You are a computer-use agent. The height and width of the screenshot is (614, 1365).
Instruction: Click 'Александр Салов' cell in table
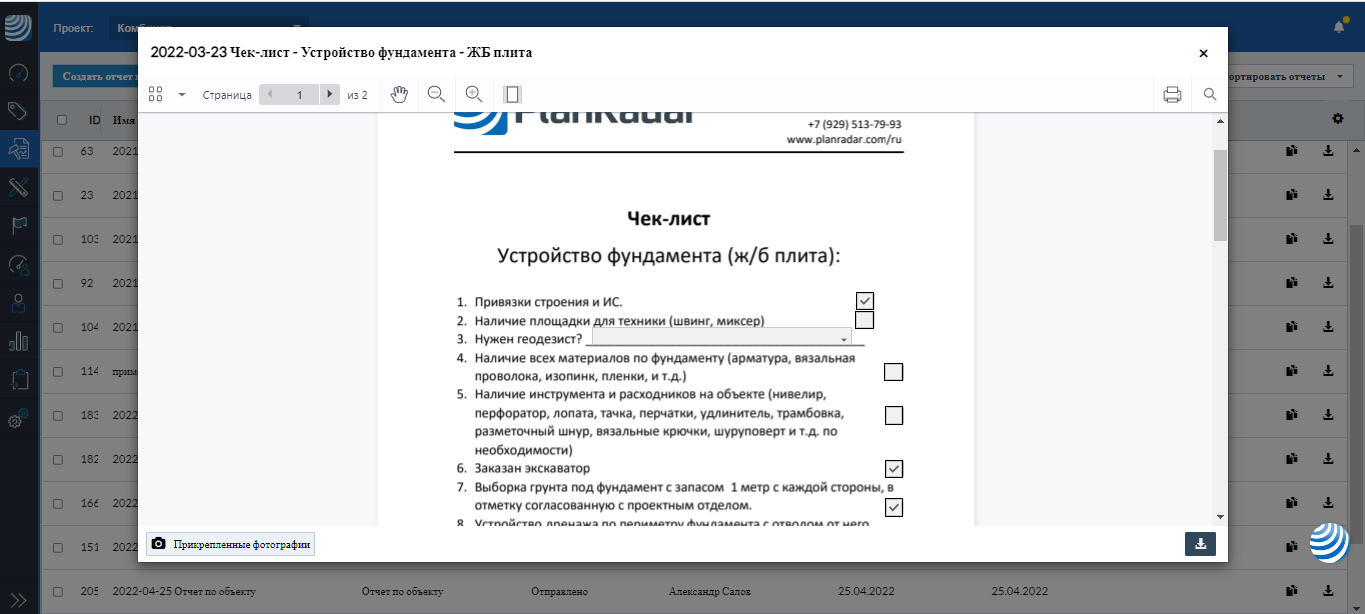click(x=710, y=591)
